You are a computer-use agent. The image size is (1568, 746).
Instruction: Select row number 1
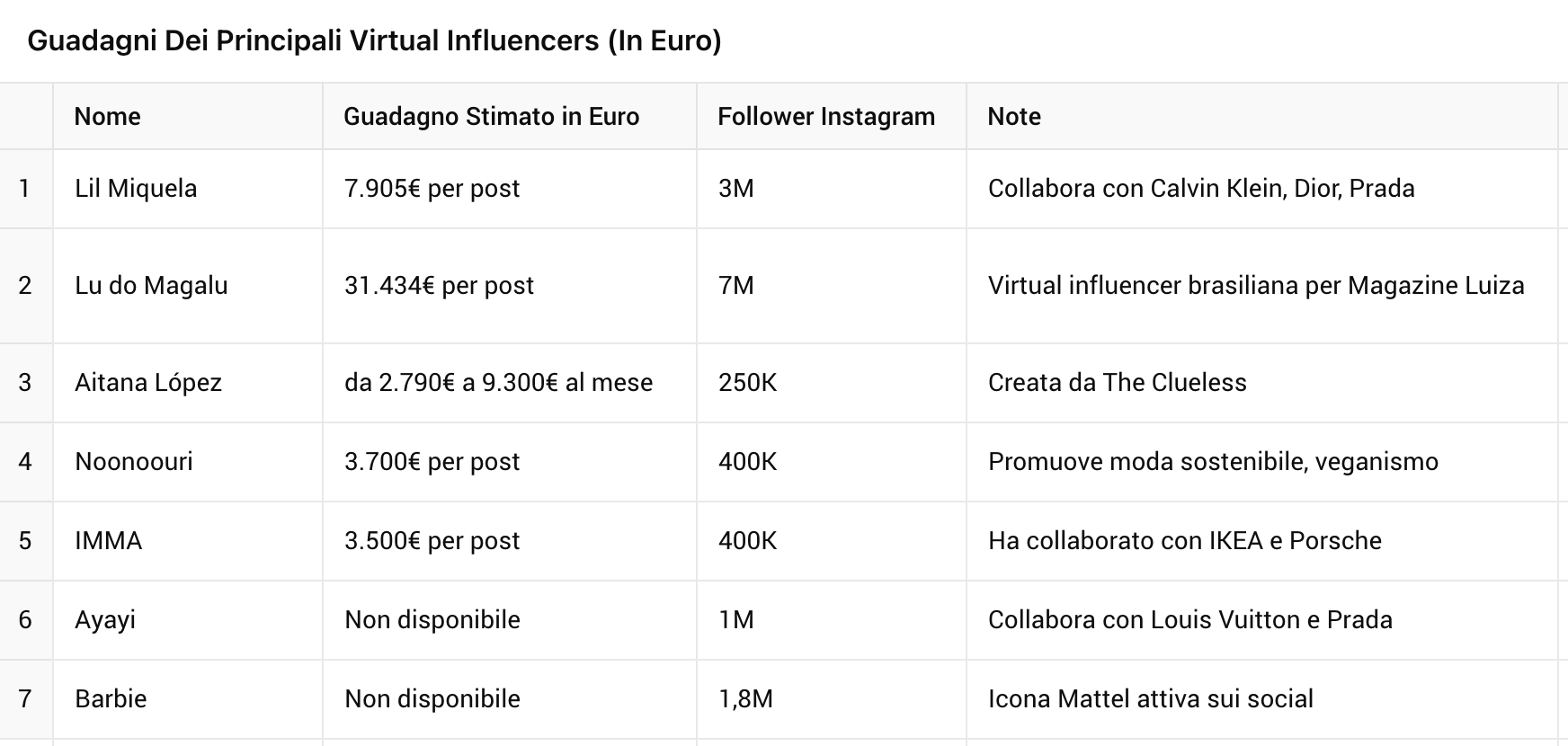point(25,189)
